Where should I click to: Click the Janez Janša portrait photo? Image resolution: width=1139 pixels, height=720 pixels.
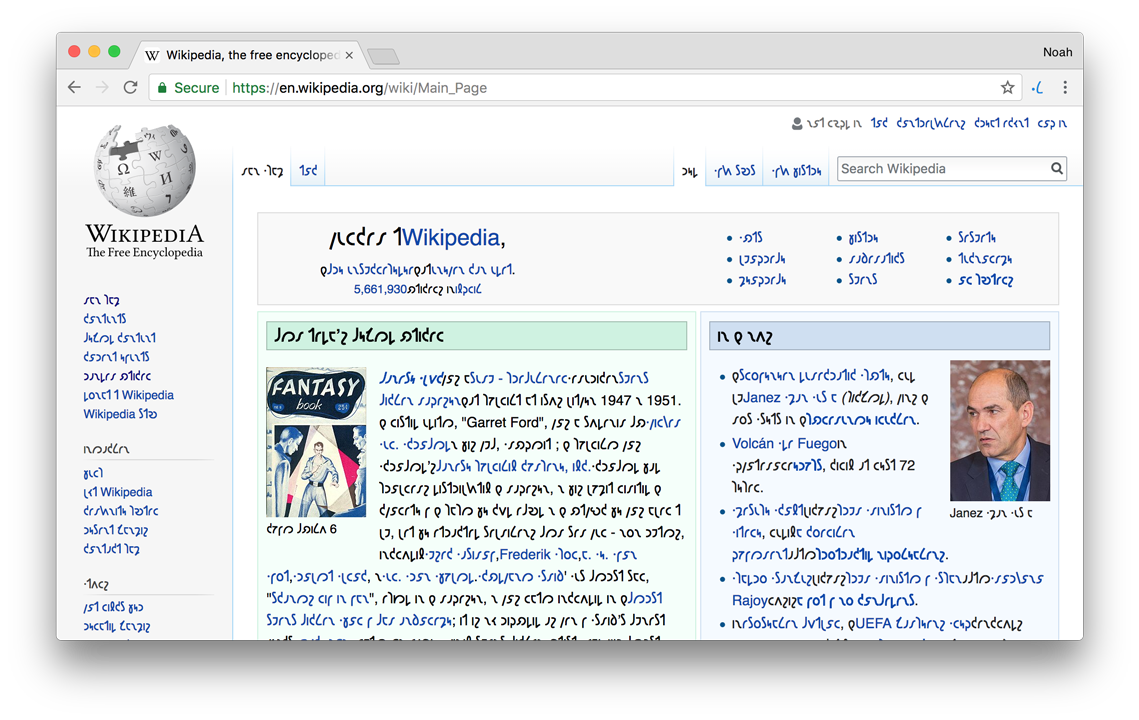(x=1000, y=430)
